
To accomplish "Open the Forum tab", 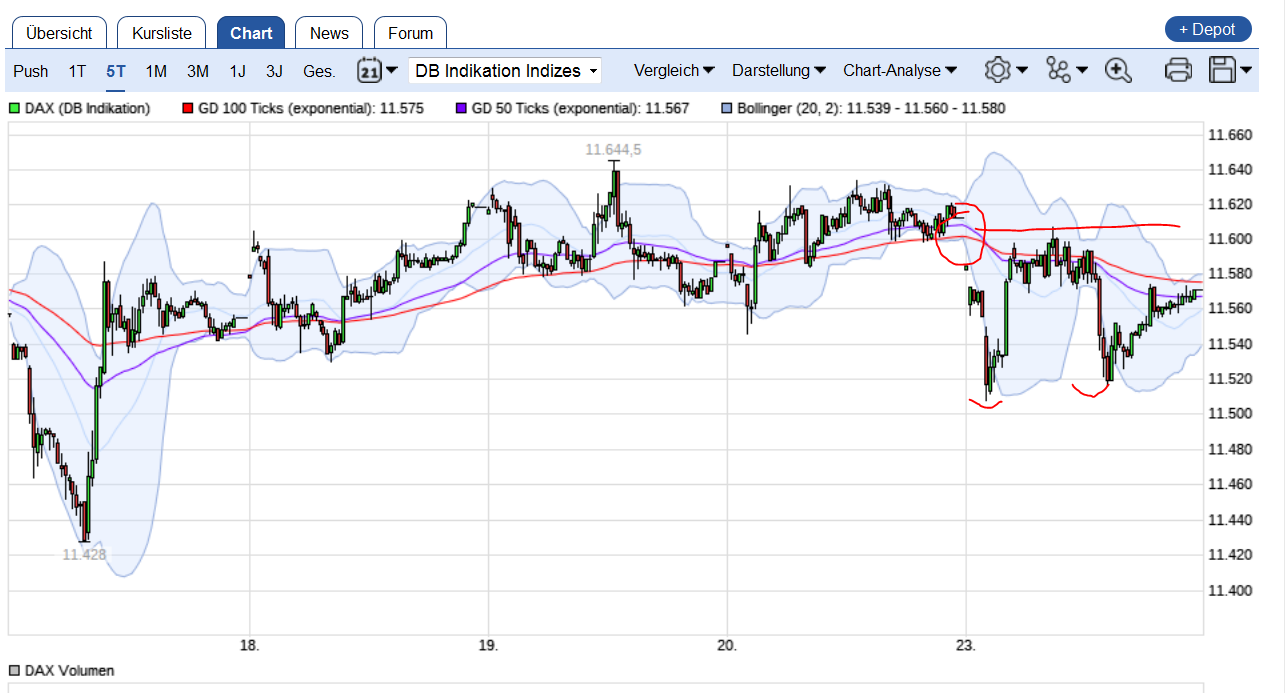I will click(411, 33).
